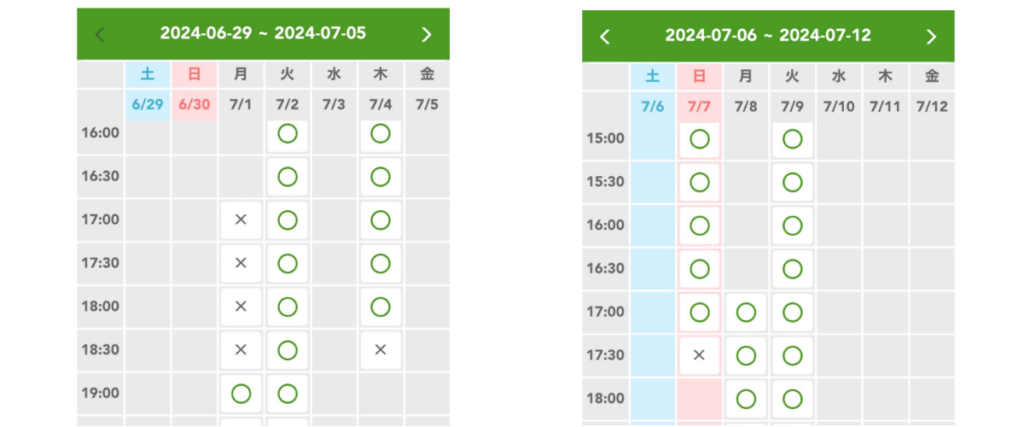Click unavailable X at 18:30 on 7/4

click(x=380, y=350)
